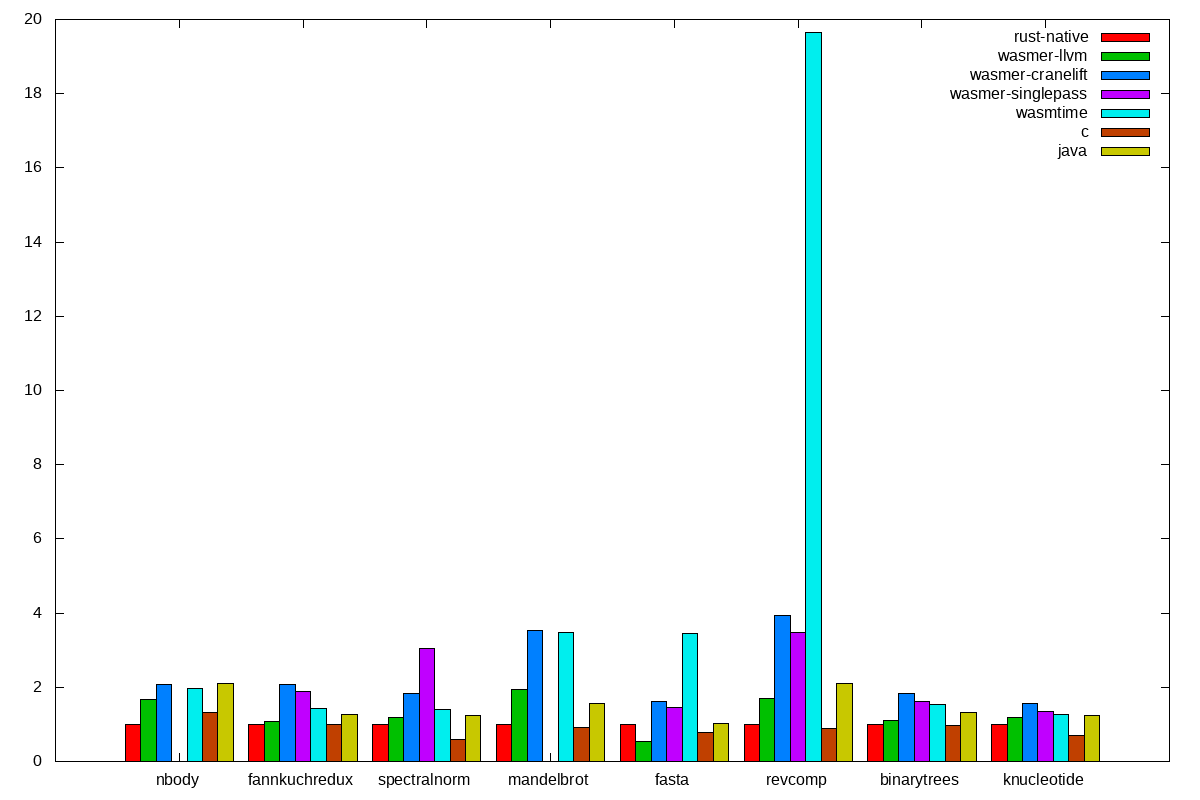
Task: Click the '16' y-axis tick label
Action: (x=33, y=167)
